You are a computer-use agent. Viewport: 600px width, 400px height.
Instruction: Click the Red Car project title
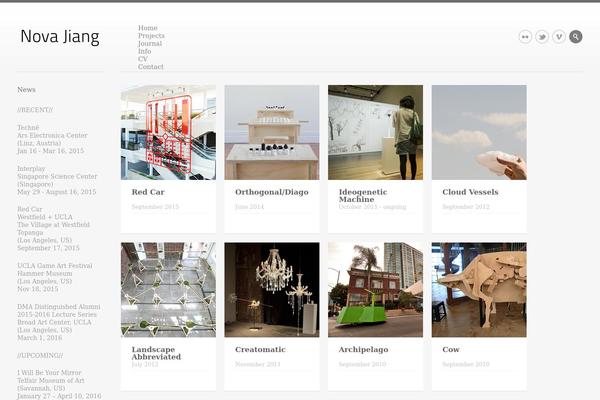point(148,192)
